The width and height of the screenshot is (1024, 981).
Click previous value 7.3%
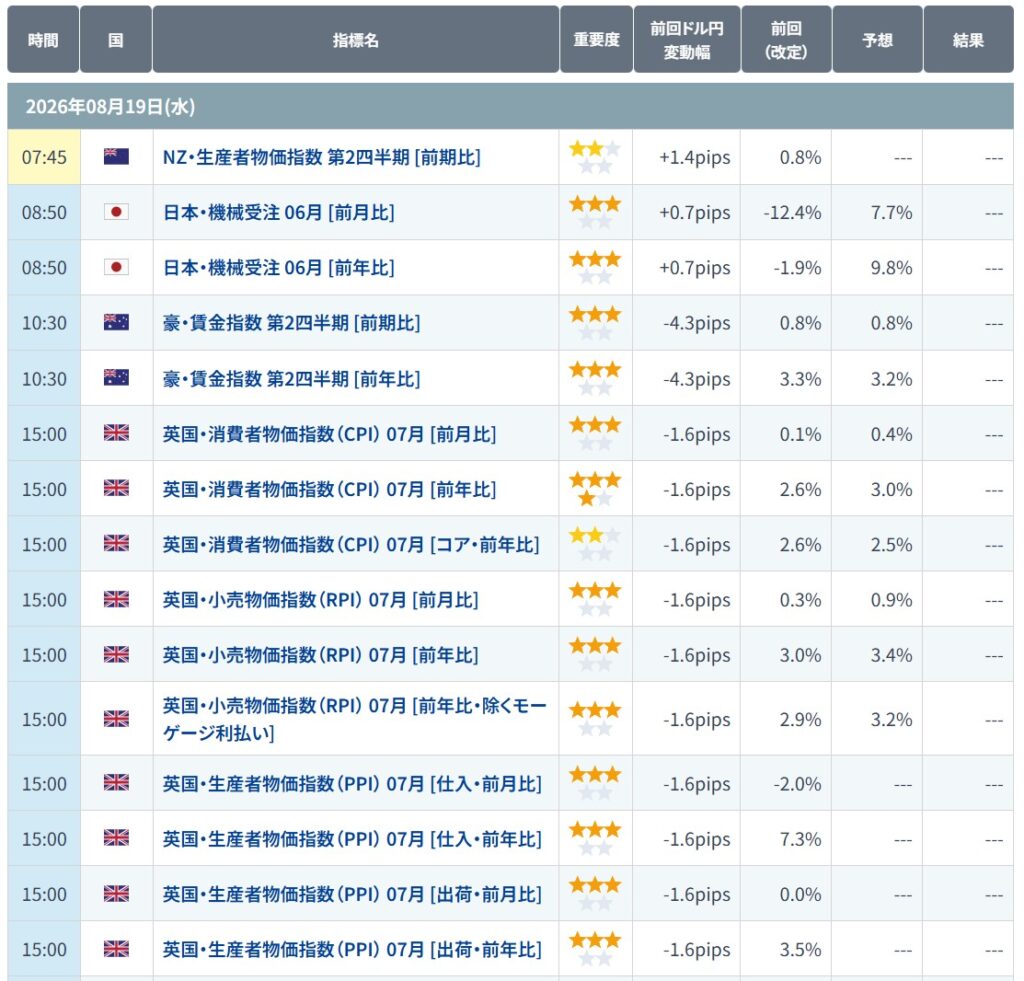click(800, 839)
